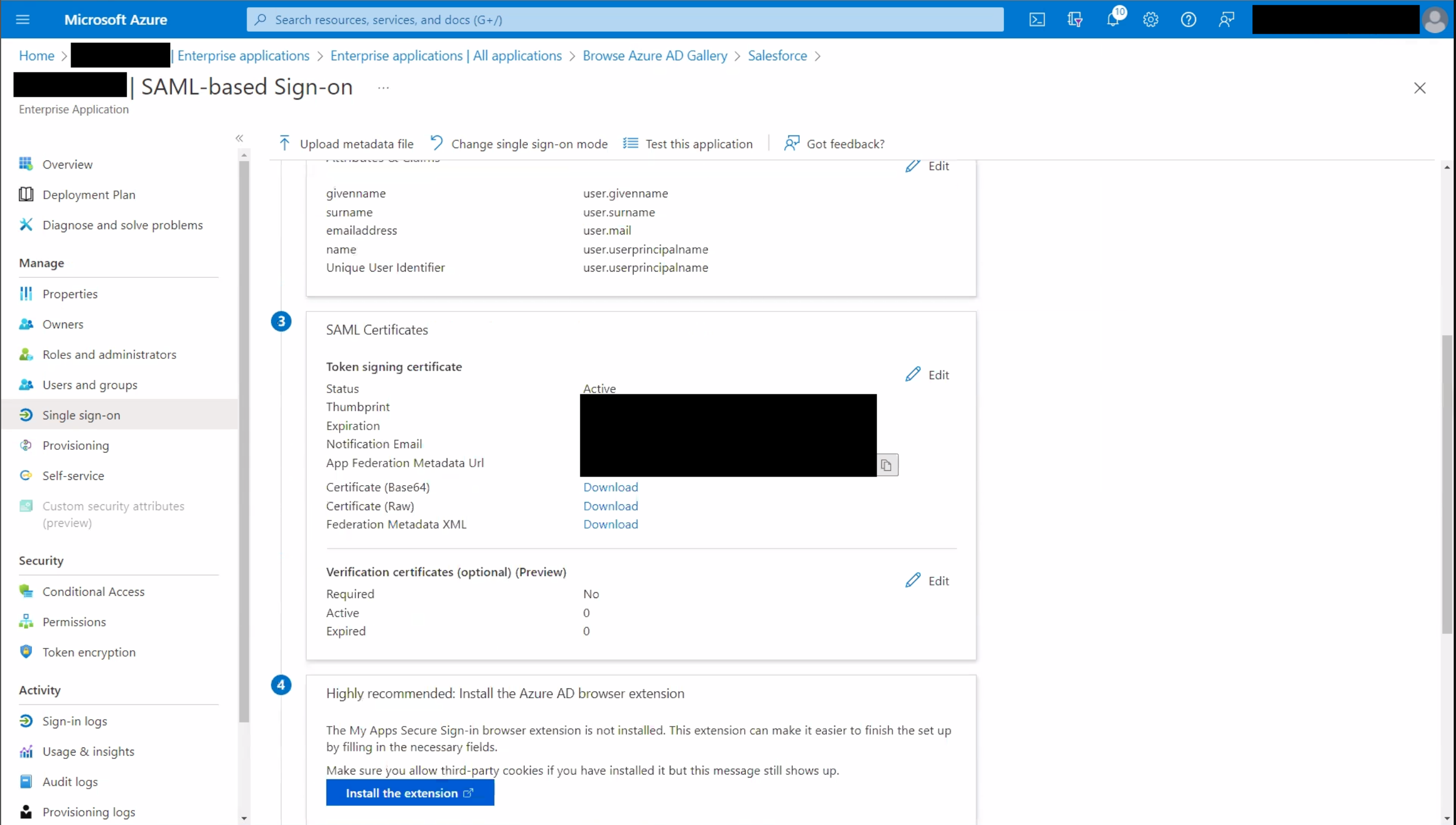Download the Certificate (Base64)
This screenshot has height=825, width=1456.
[x=611, y=487]
